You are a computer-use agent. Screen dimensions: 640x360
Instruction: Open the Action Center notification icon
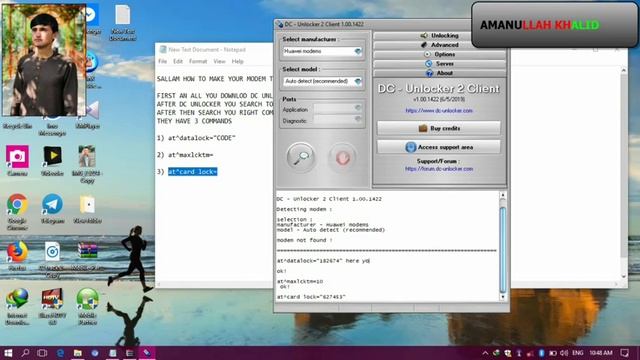point(624,353)
